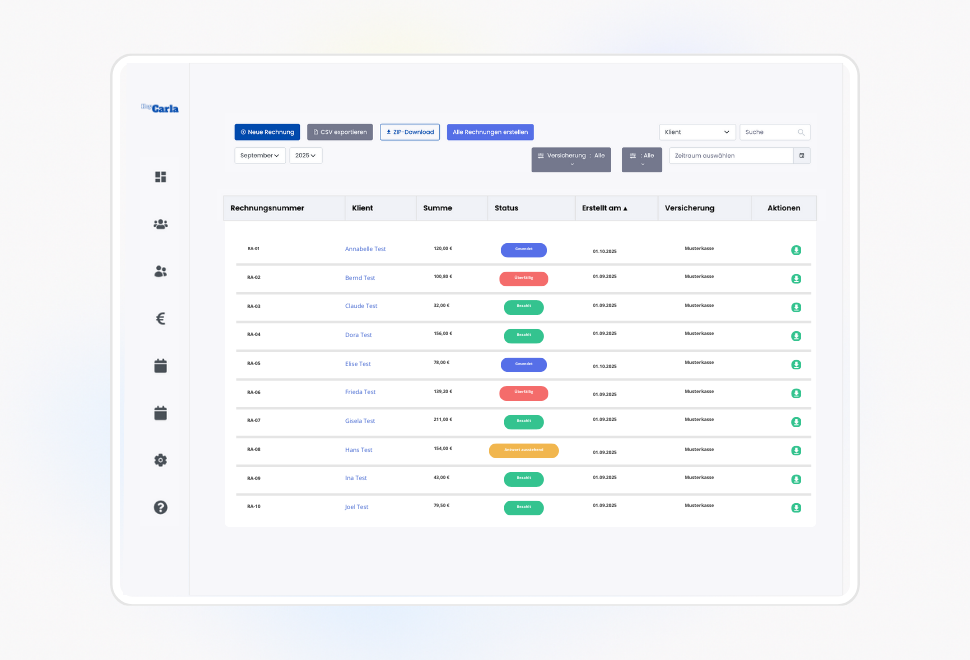Open the euro billing sidebar icon
Screen dimensions: 970x660
(160, 319)
